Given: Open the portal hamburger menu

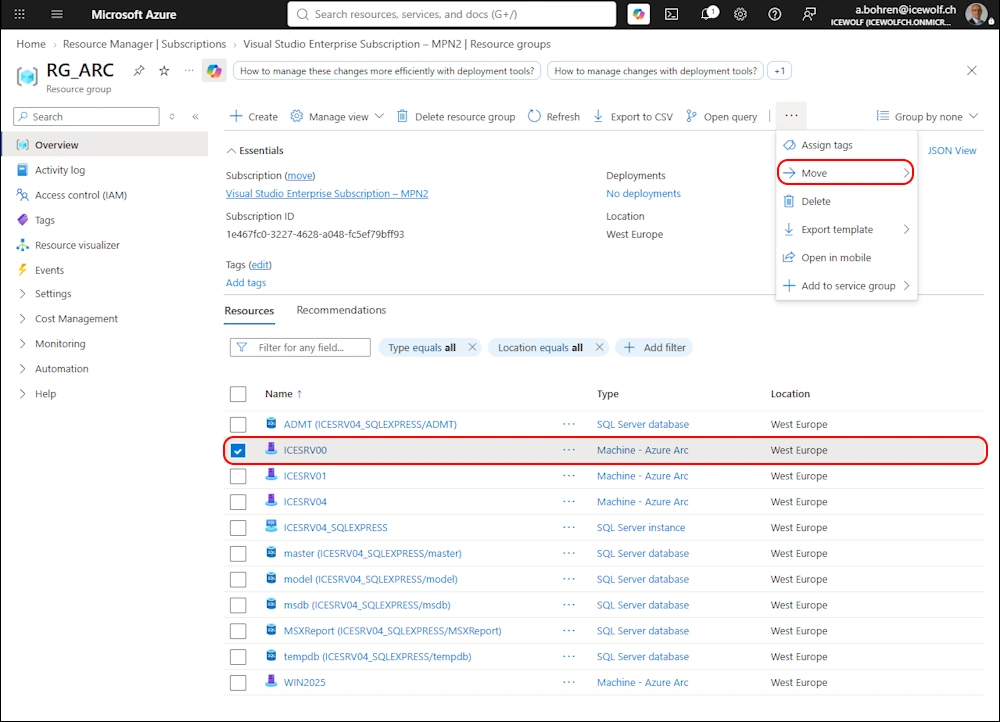Looking at the screenshot, I should tap(57, 14).
